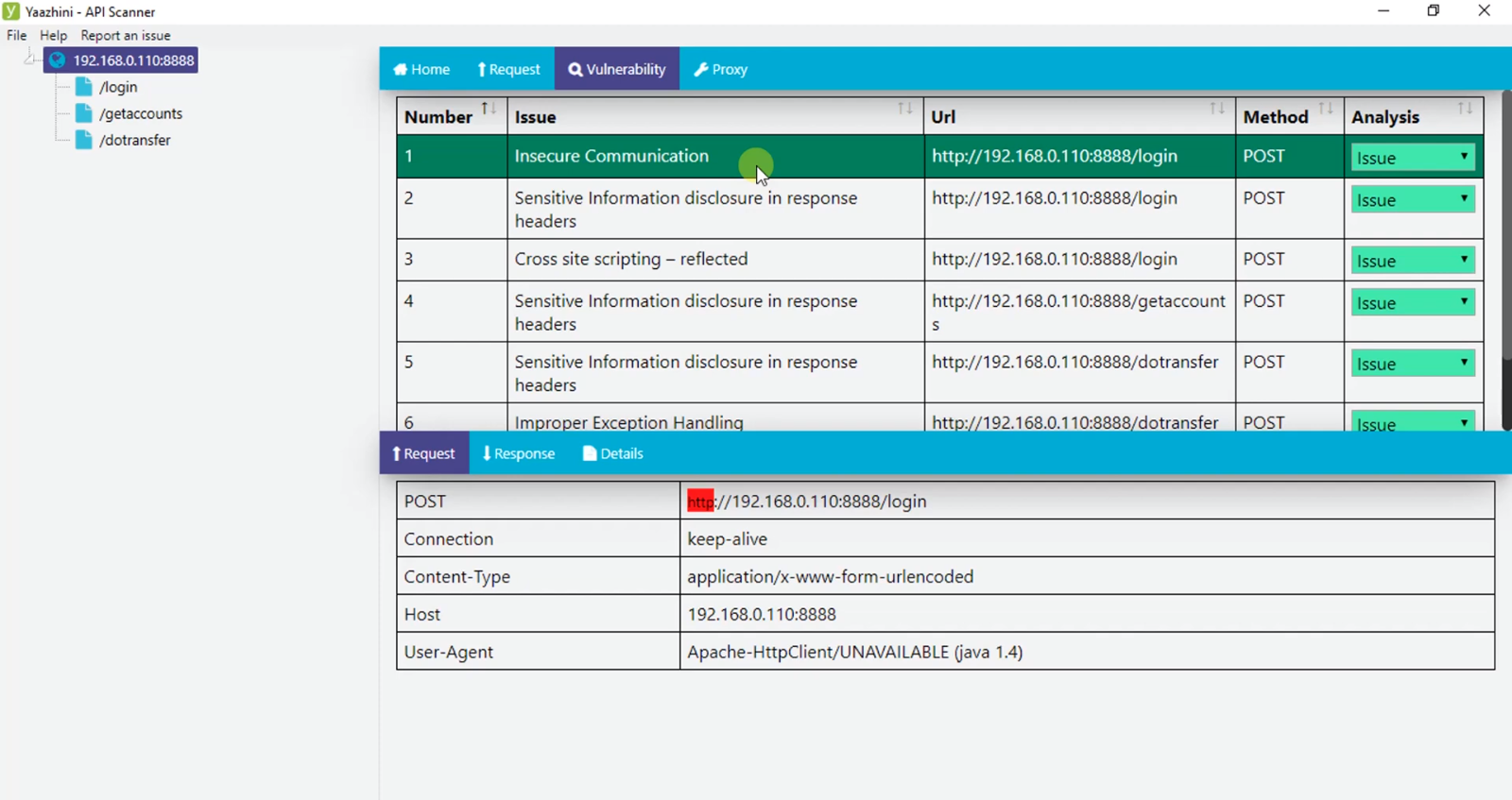The height and width of the screenshot is (800, 1512).
Task: Switch to the top Request tab
Action: [508, 69]
